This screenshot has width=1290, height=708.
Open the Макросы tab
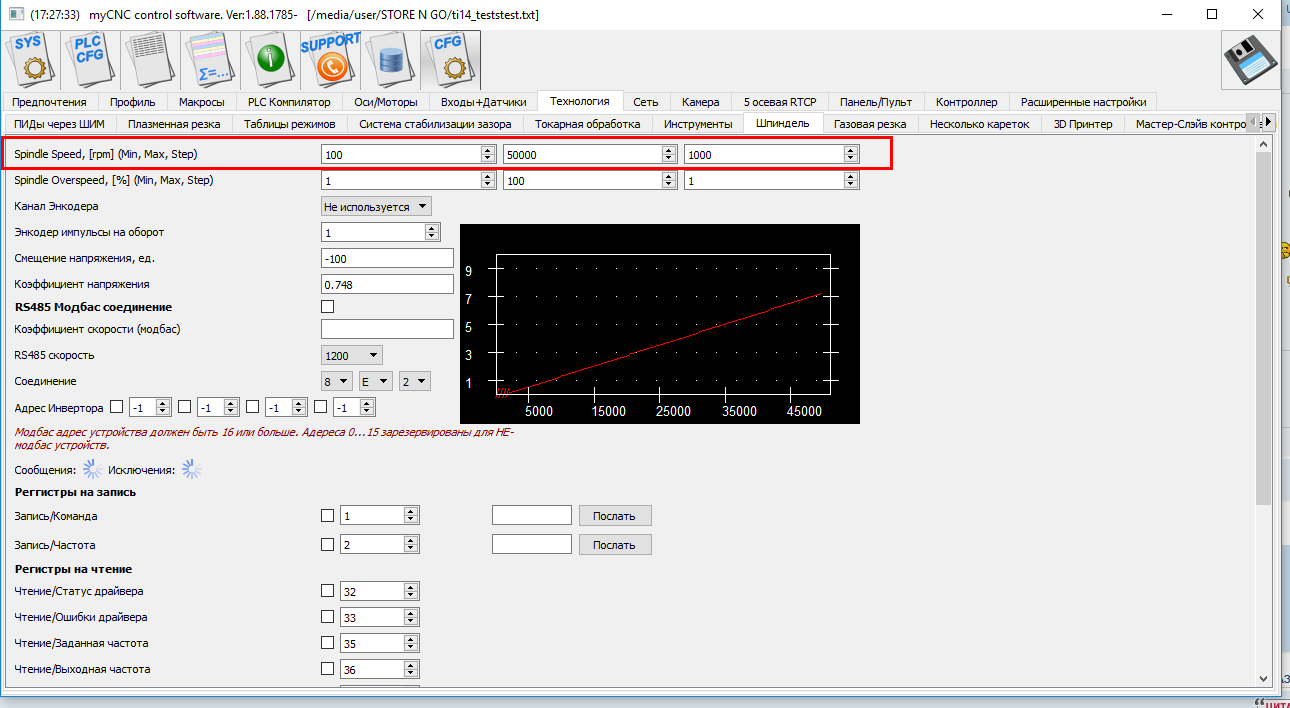click(202, 102)
